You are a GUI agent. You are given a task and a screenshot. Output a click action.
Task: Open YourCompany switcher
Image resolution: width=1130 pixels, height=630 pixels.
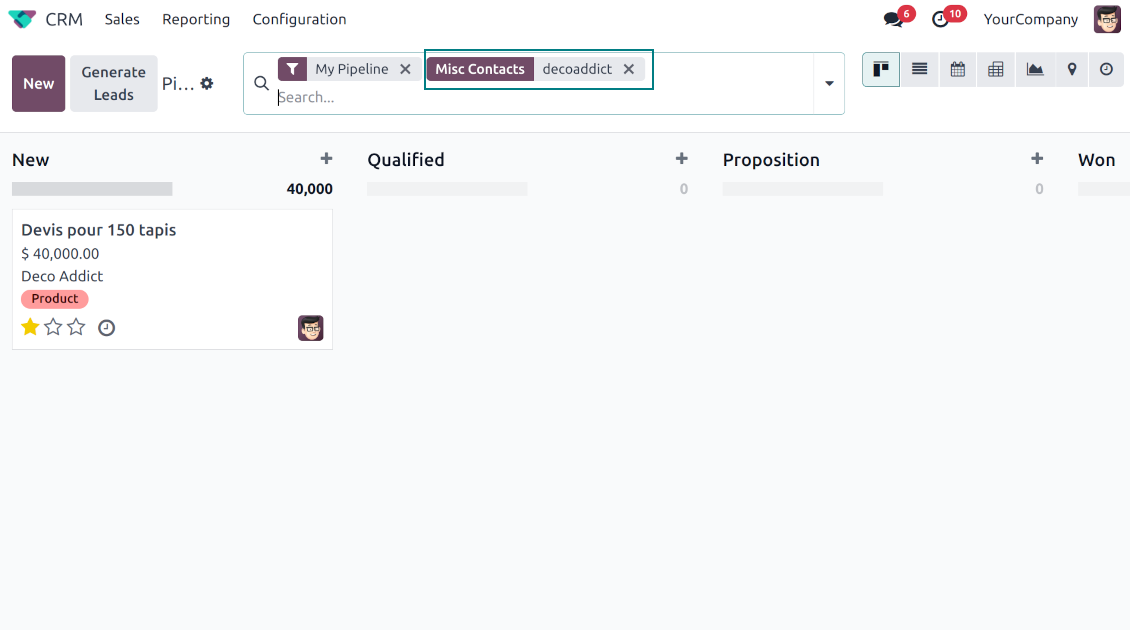point(1030,19)
